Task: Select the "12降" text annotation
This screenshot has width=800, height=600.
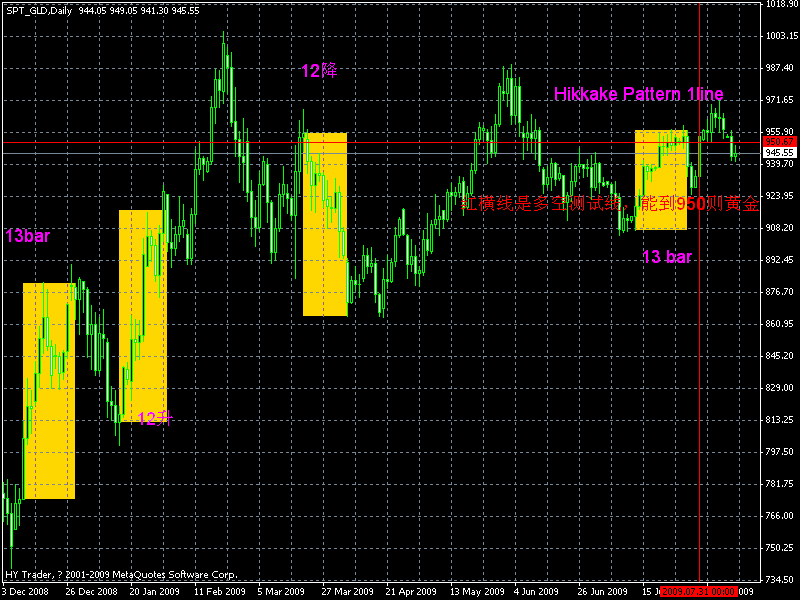Action: (x=318, y=70)
